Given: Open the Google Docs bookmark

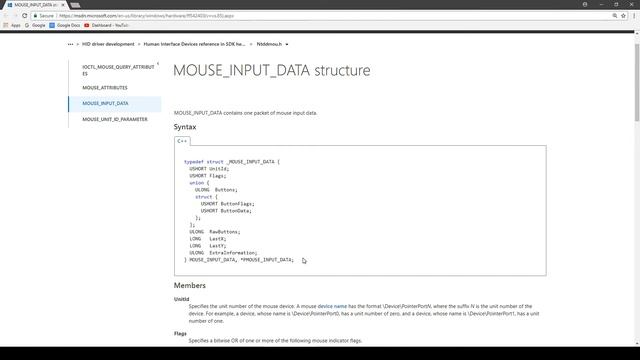Looking at the screenshot, I should 65,25.
